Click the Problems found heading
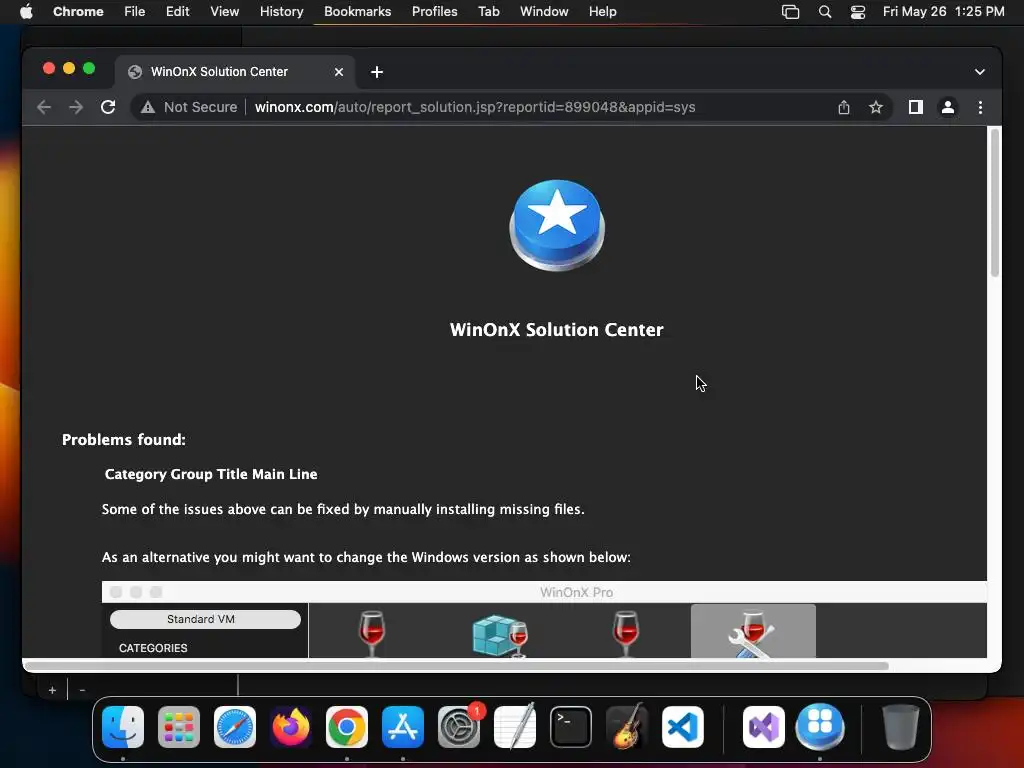The image size is (1024, 768). (123, 440)
